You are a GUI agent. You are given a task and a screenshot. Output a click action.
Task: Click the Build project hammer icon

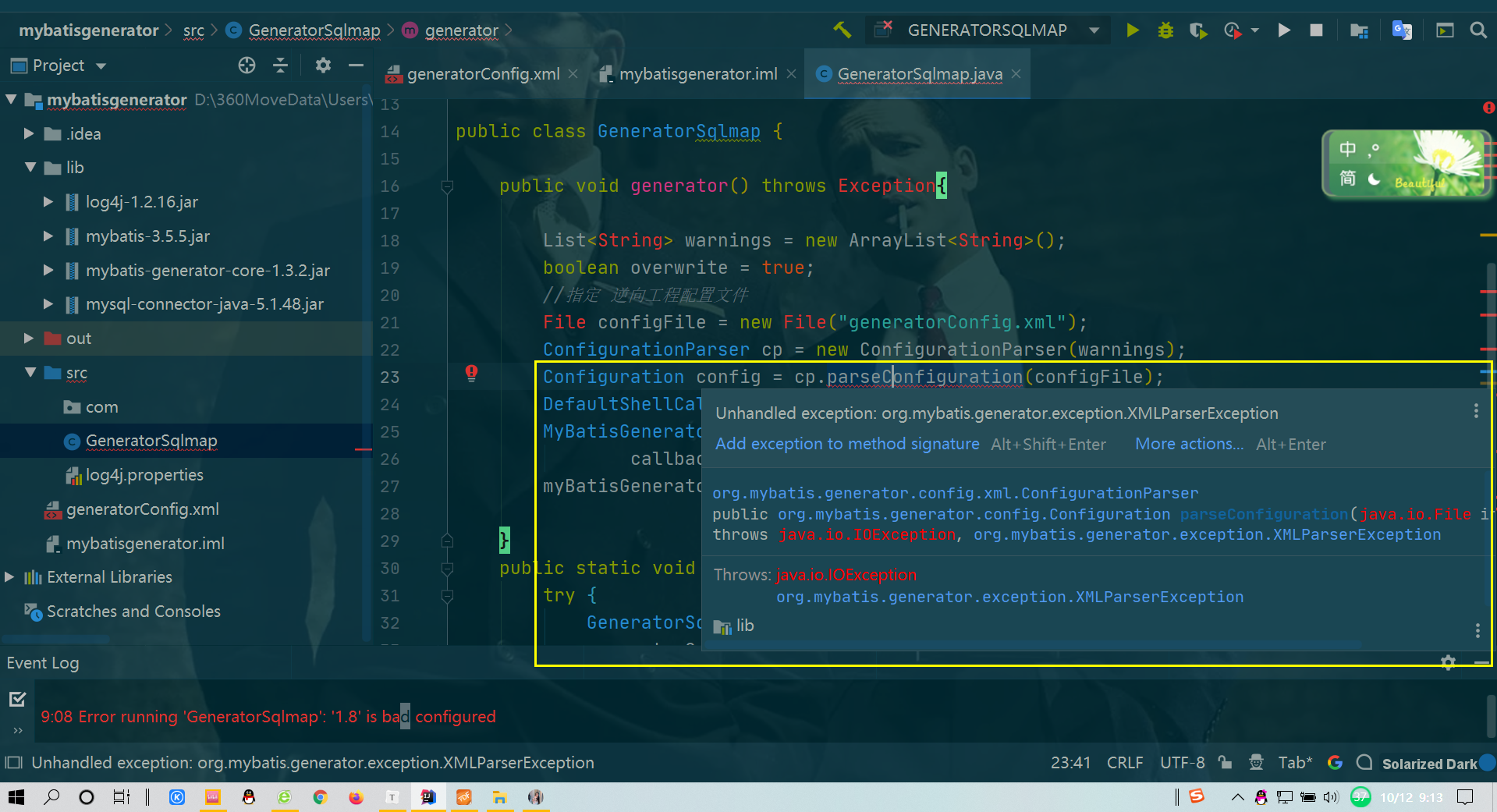842,30
